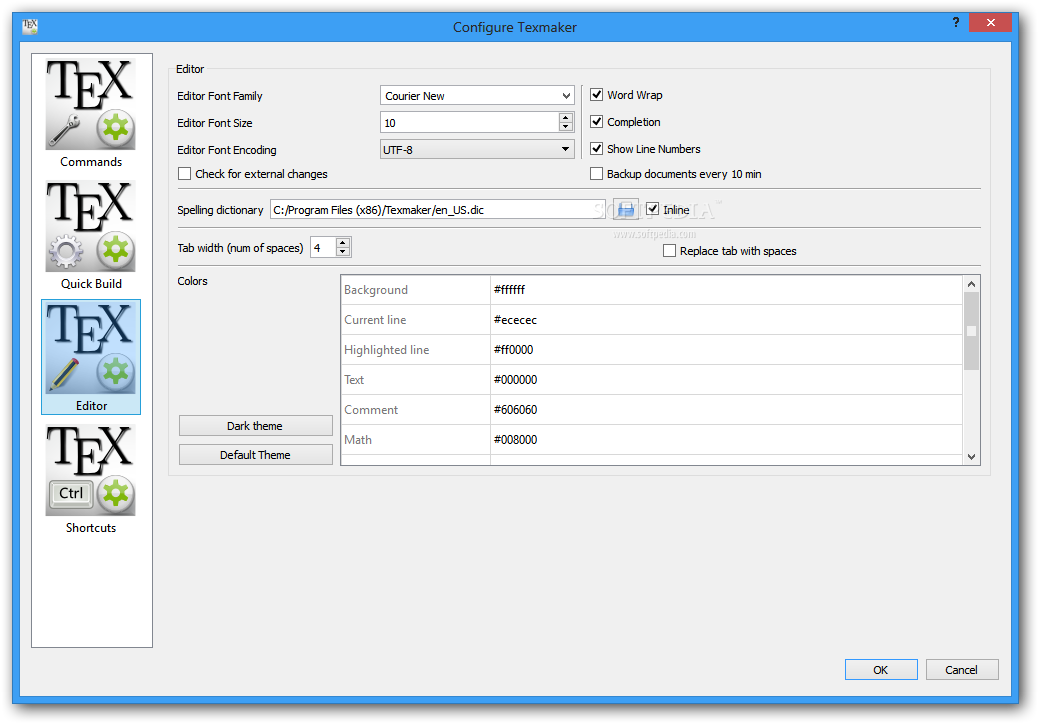Image resolution: width=1039 pixels, height=724 pixels.
Task: Close the Configure Texmaker window
Action: pos(990,23)
